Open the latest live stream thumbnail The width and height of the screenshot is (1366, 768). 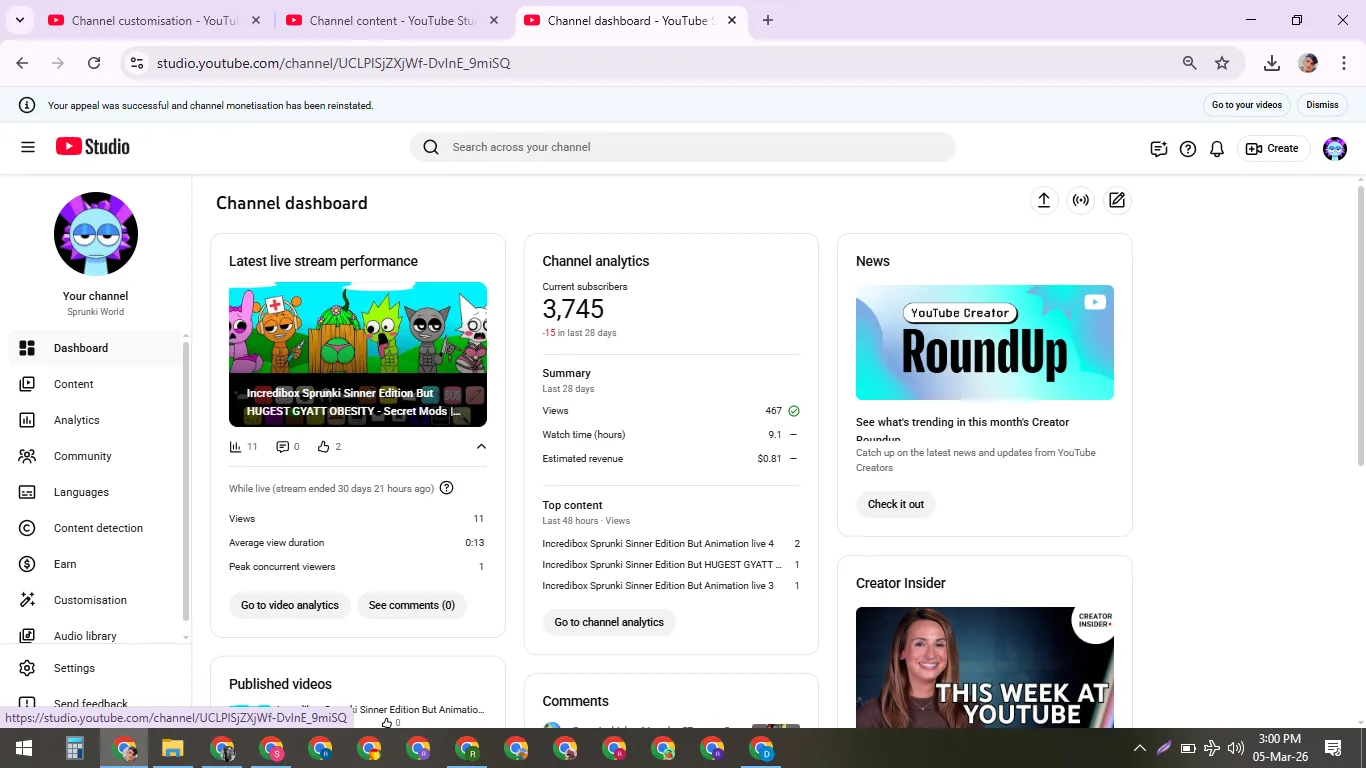pyautogui.click(x=358, y=354)
